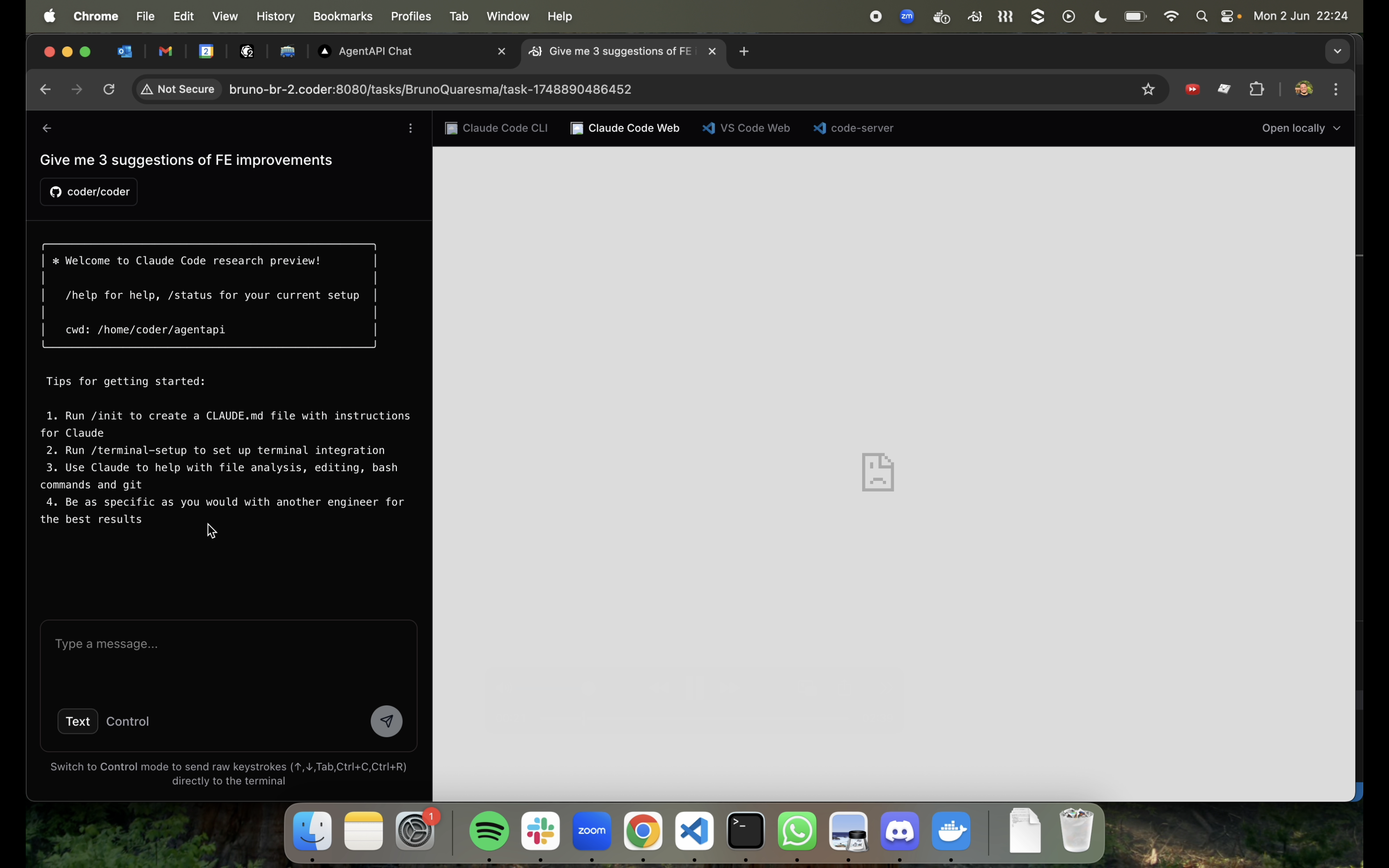This screenshot has width=1389, height=868.
Task: Send the message with the paper plane button
Action: (x=387, y=721)
